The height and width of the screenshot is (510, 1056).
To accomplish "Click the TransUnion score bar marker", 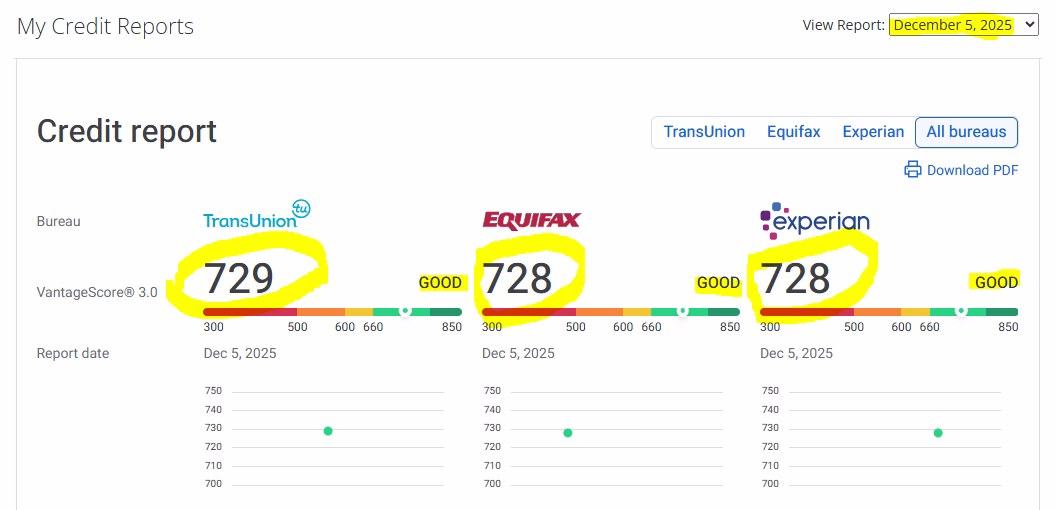I will [x=405, y=311].
